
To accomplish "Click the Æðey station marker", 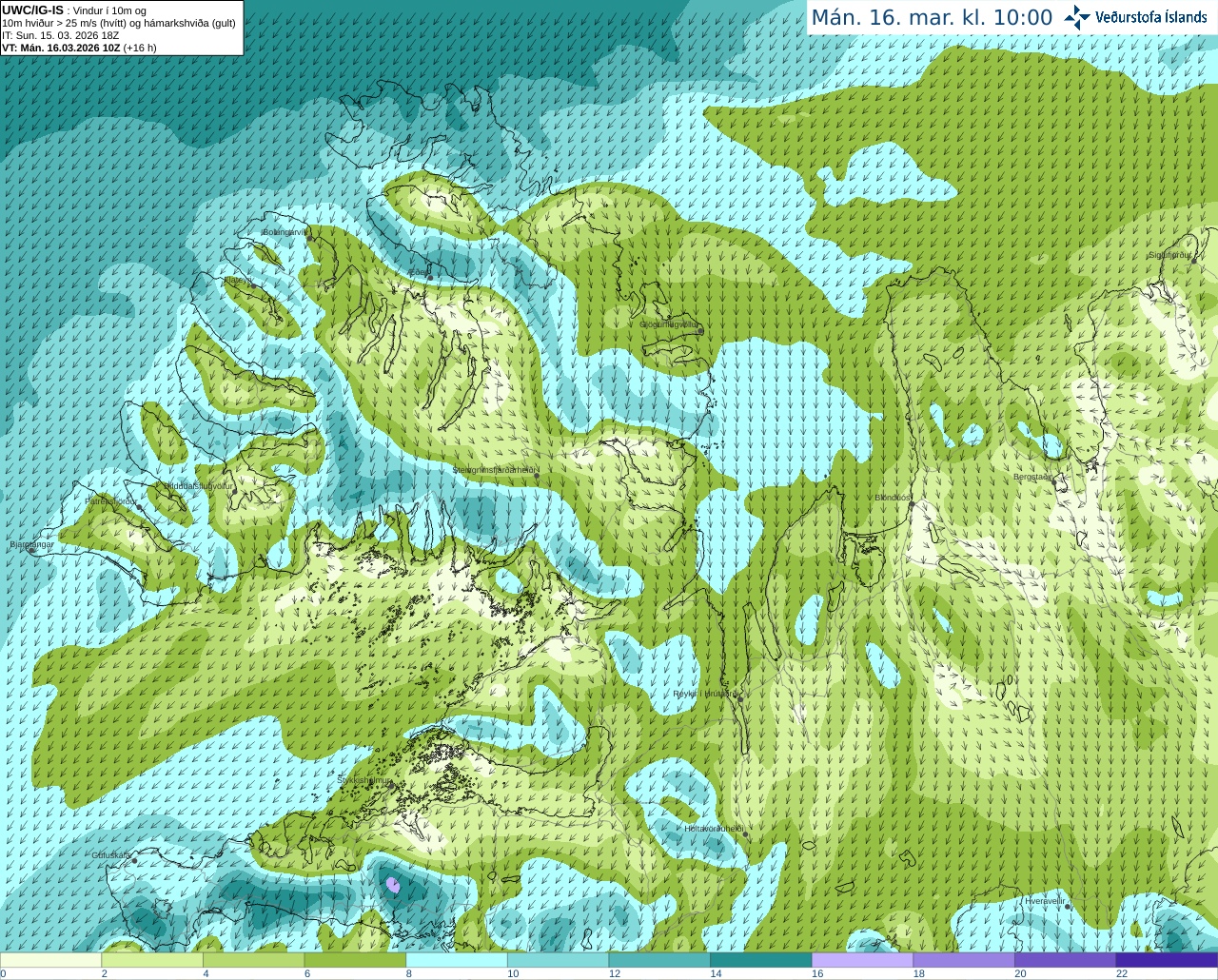I will (430, 277).
